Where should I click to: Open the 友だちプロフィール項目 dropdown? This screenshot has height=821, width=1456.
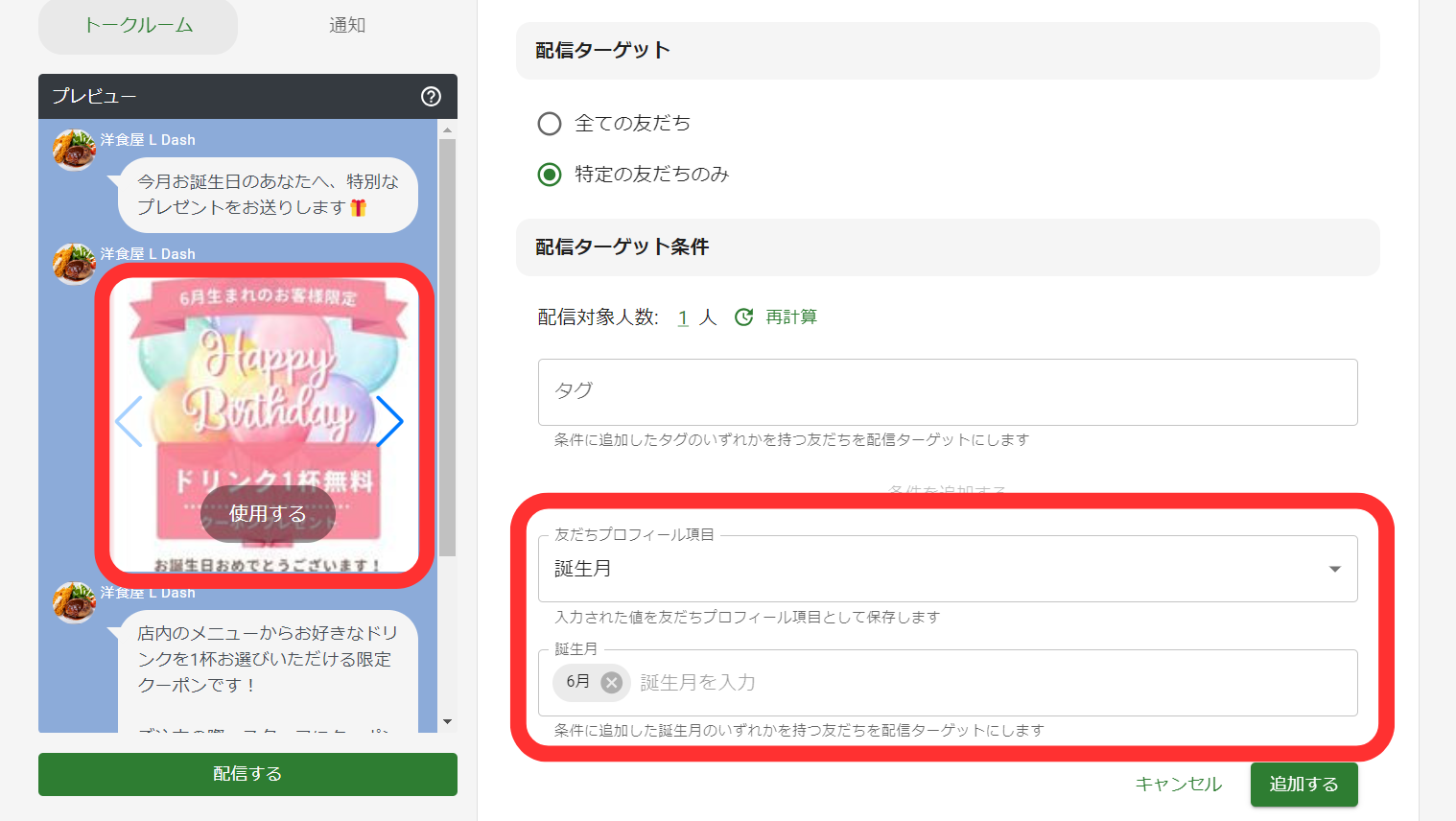click(1333, 568)
